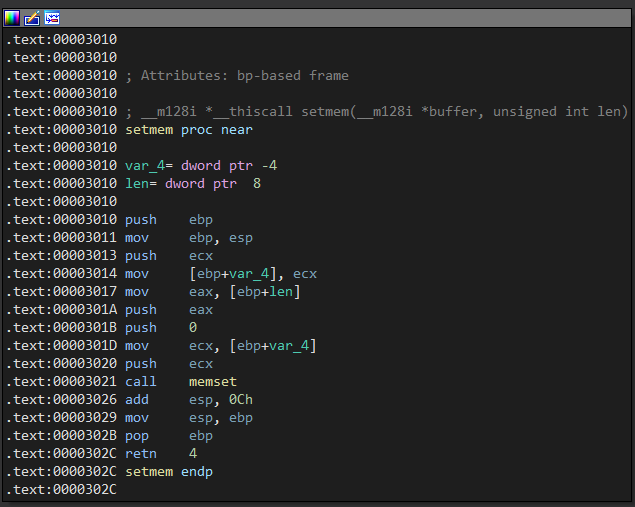Image resolution: width=635 pixels, height=507 pixels.
Task: Click the 'push eax' instruction
Action: tap(169, 310)
